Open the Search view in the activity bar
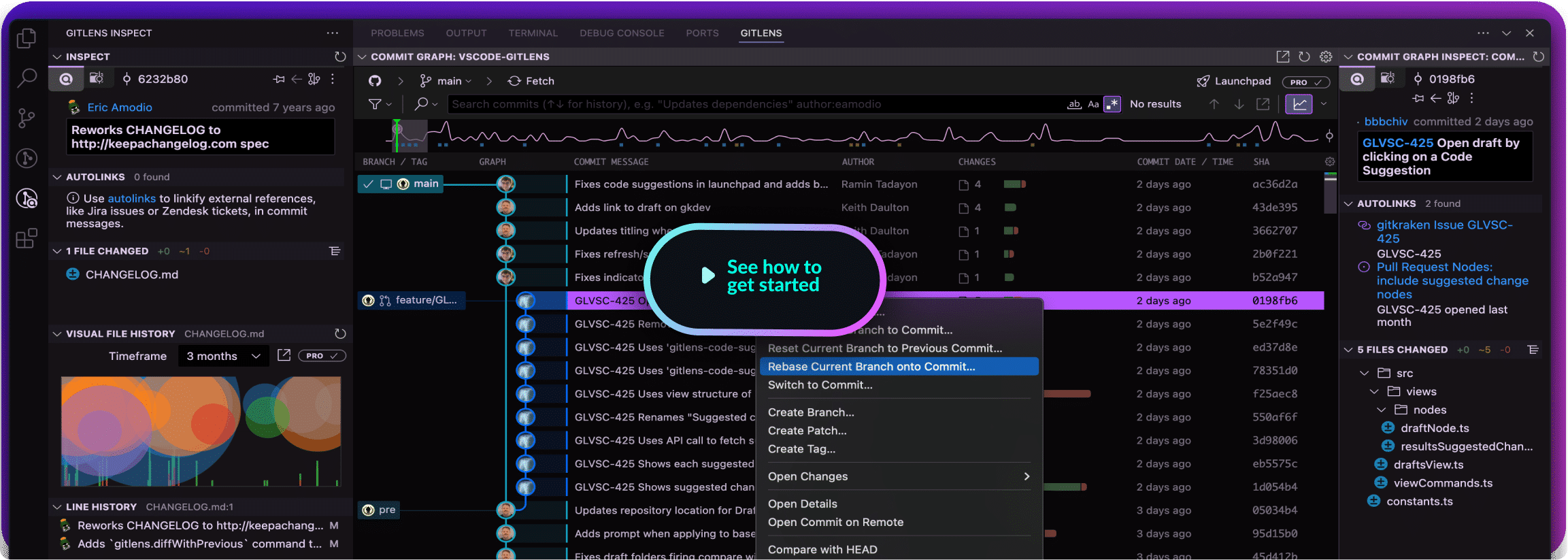1568x560 pixels. [27, 78]
